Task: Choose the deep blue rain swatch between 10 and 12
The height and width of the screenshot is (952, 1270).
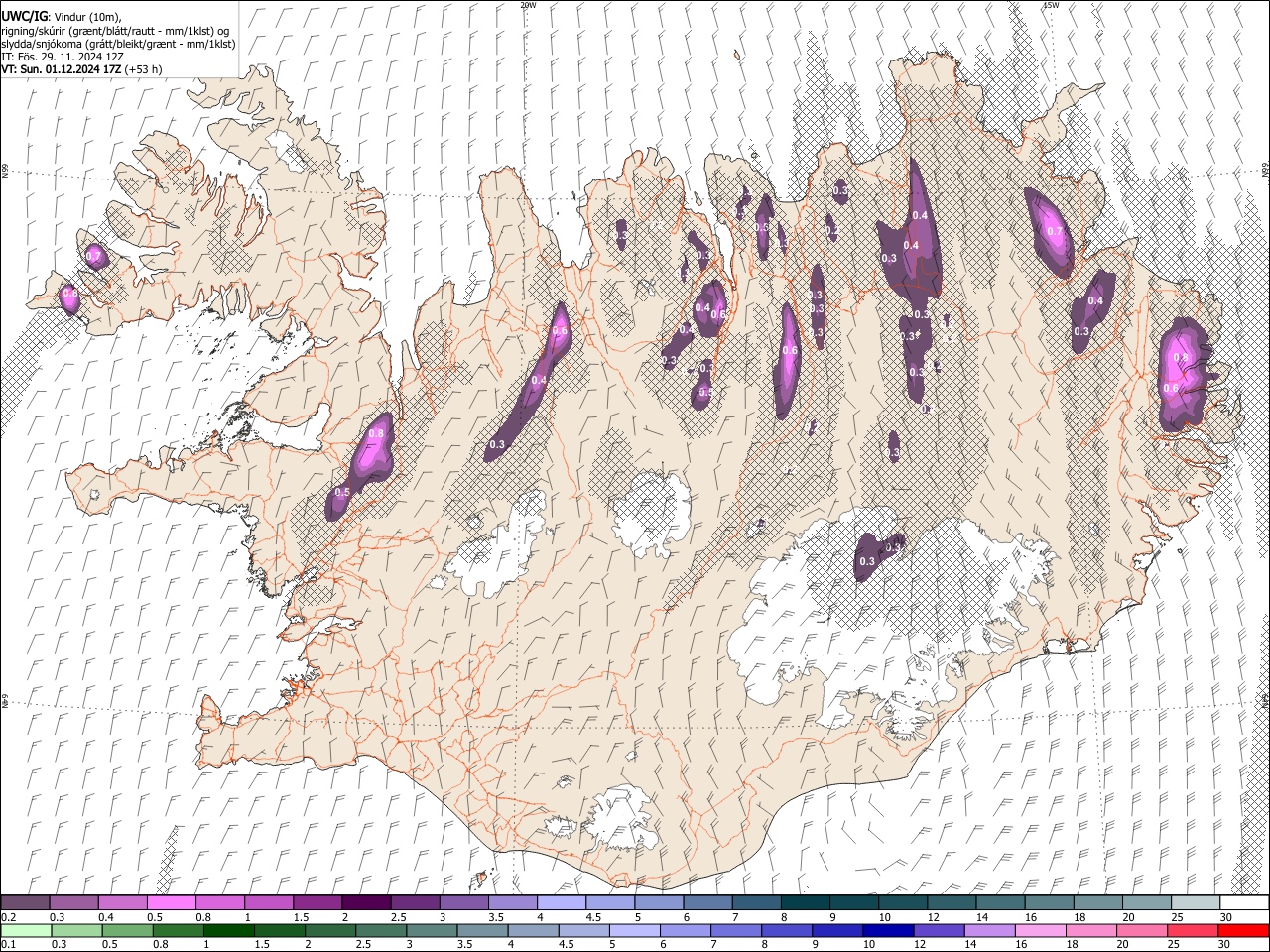Action: (887, 930)
